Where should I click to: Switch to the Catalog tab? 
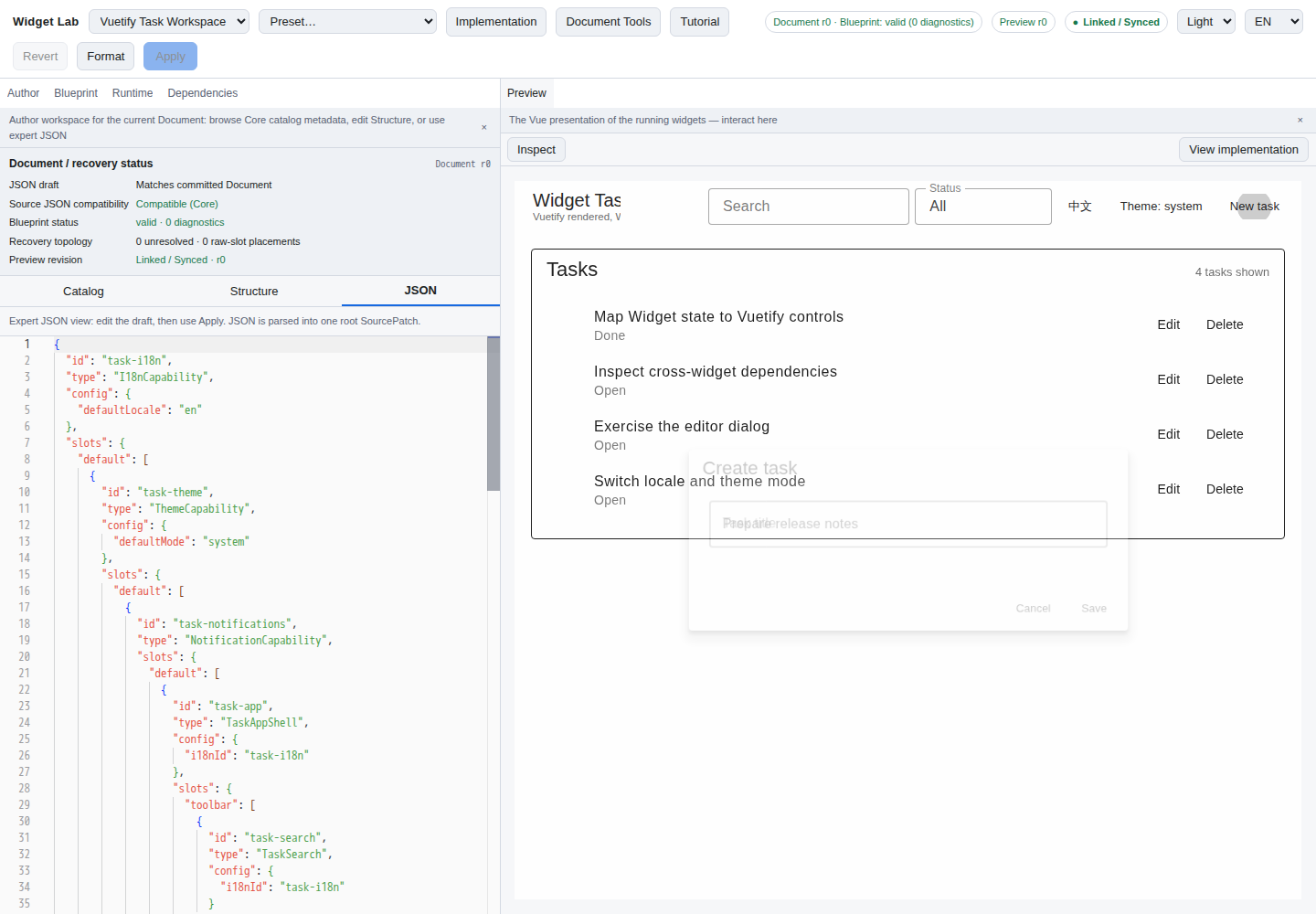[83, 292]
